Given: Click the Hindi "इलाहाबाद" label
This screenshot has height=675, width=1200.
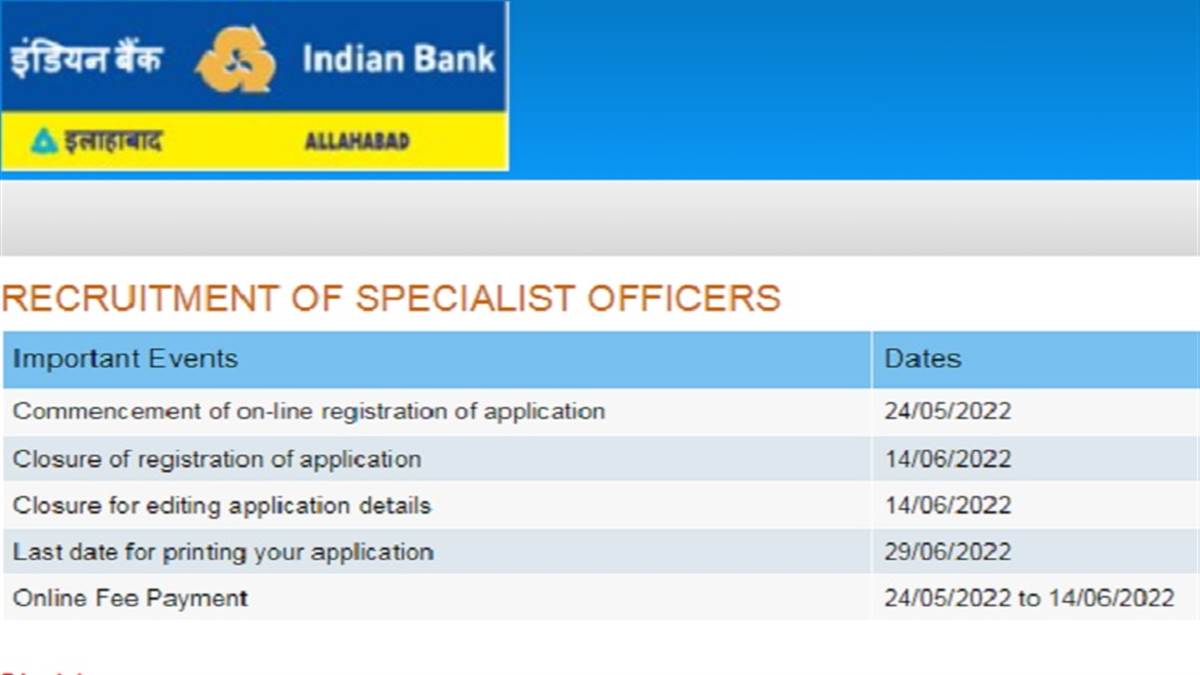Looking at the screenshot, I should tap(112, 141).
